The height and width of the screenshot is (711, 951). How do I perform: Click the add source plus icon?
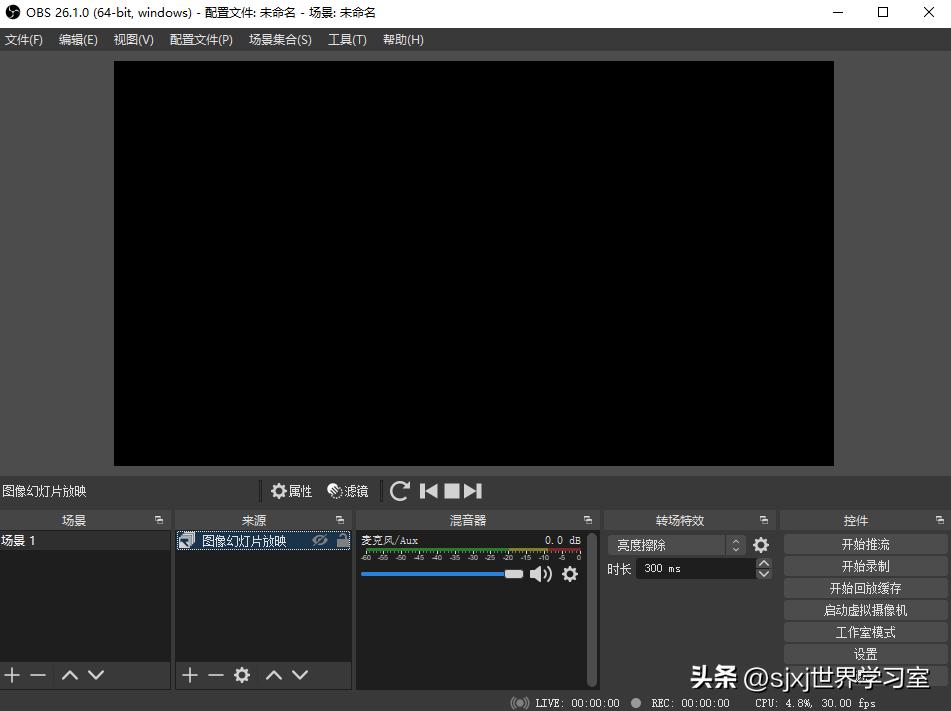click(x=189, y=675)
